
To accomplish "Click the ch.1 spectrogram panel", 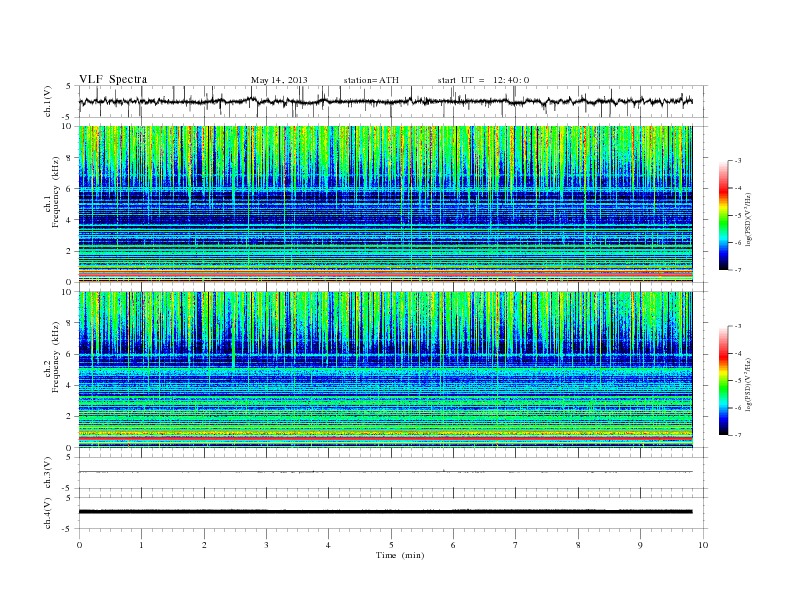I will [x=385, y=204].
